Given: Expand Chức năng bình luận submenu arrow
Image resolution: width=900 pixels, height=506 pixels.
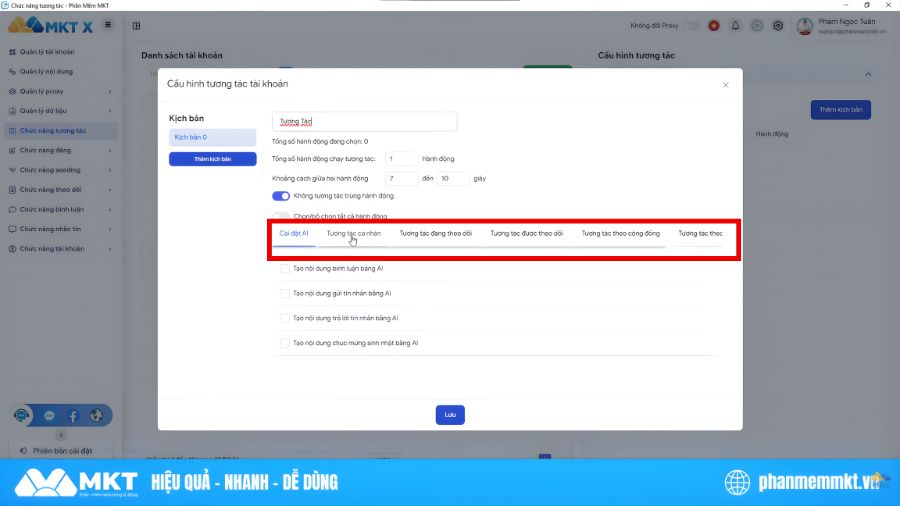Looking at the screenshot, I should (110, 210).
